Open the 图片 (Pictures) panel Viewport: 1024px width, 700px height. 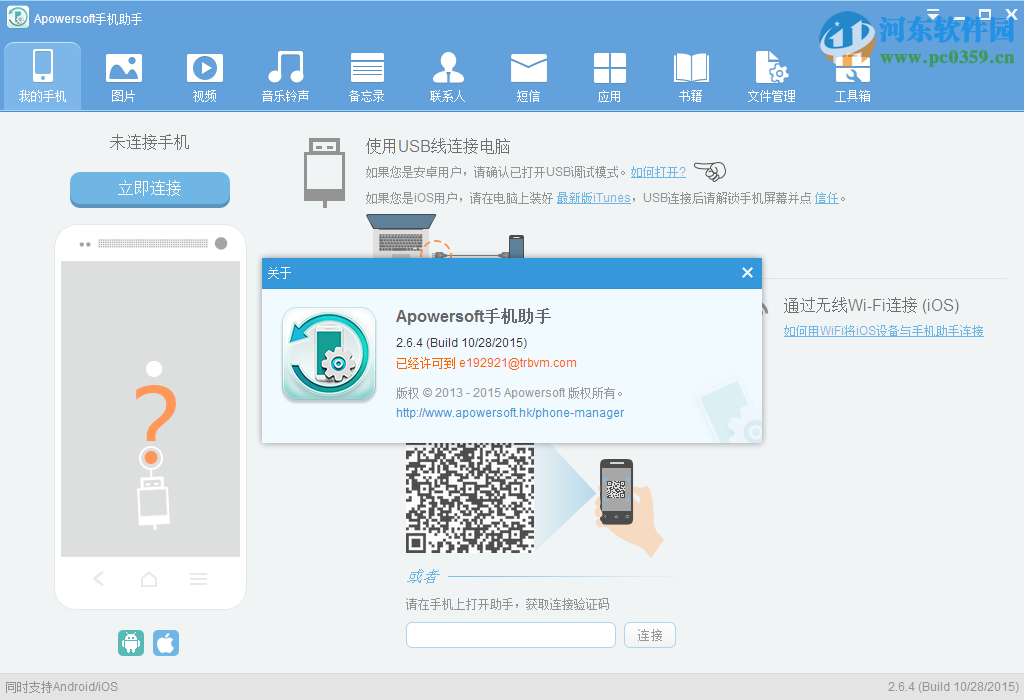click(124, 75)
